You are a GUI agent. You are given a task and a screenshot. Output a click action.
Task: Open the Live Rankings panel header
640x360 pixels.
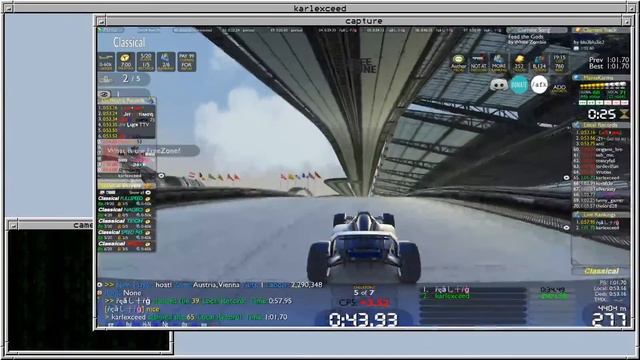coord(601,214)
